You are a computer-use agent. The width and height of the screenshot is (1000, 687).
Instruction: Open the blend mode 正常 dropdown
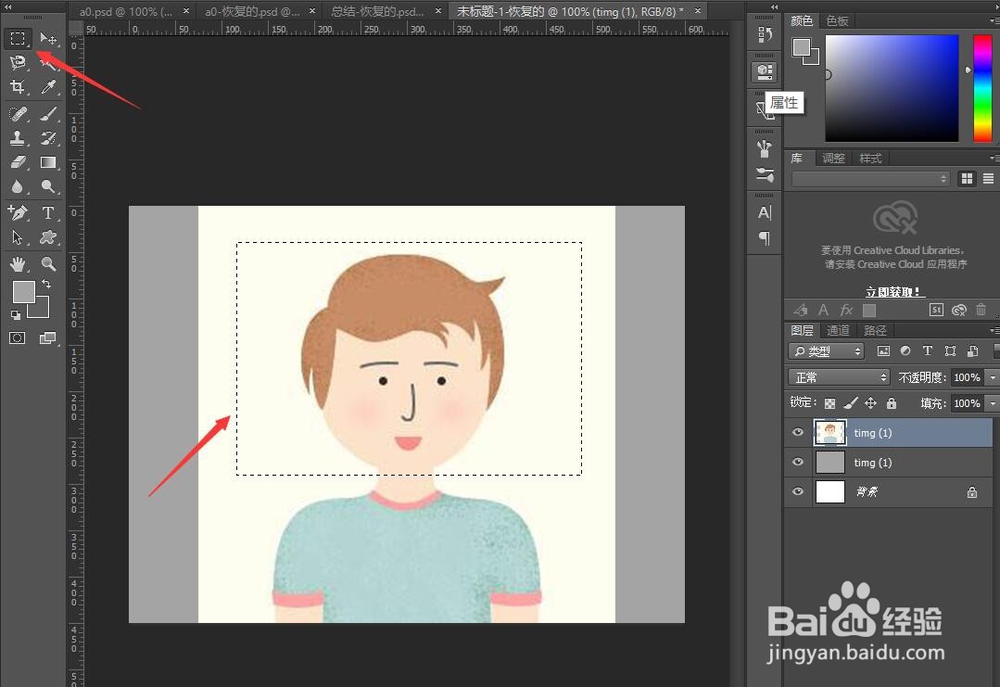coord(839,378)
